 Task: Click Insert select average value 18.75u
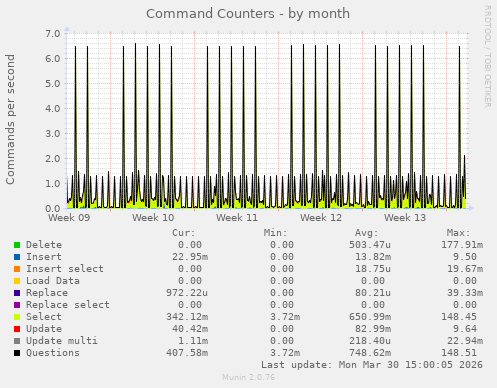[373, 269]
